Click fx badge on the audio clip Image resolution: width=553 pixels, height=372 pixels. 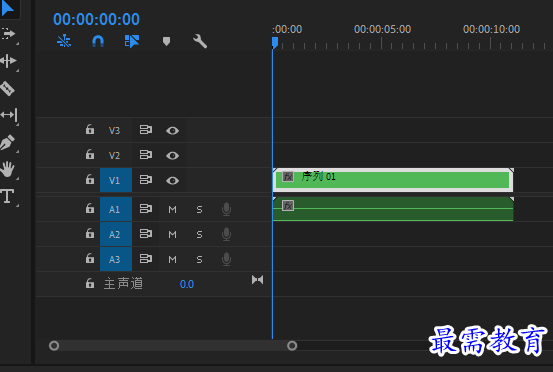pos(288,205)
